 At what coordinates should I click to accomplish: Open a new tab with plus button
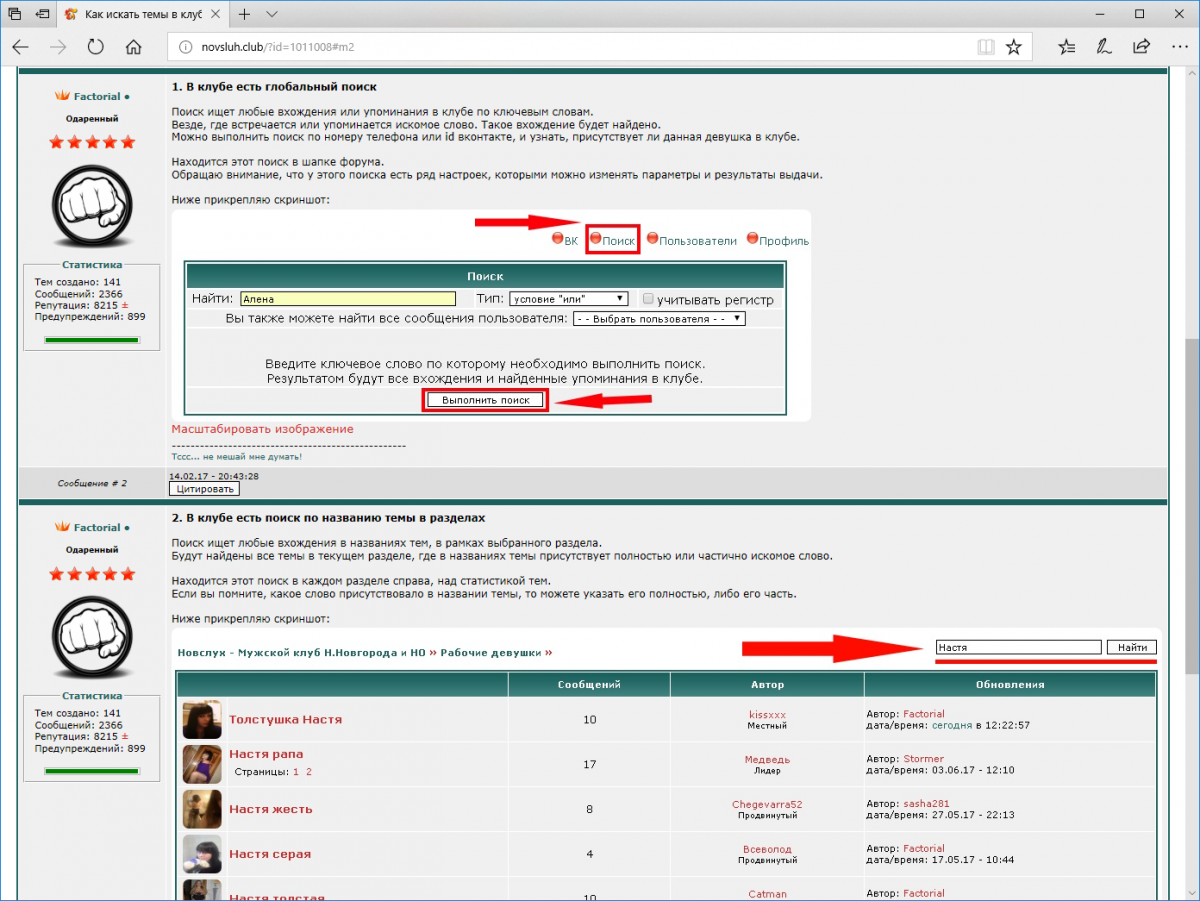[245, 15]
